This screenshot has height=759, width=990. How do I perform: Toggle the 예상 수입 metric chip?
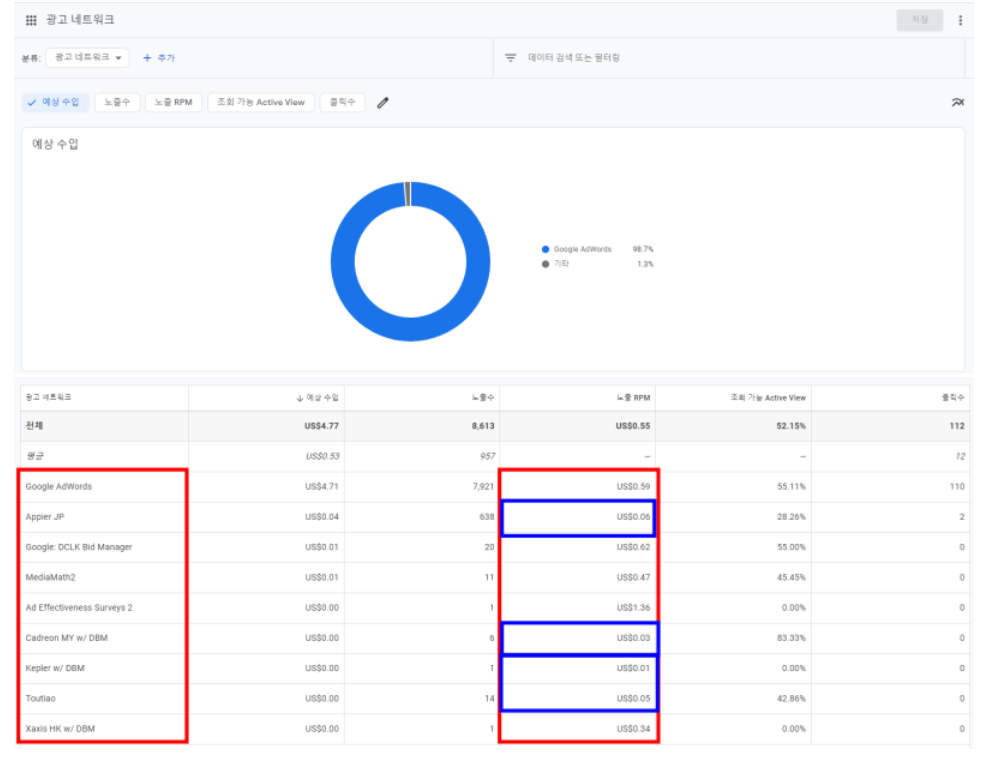(56, 102)
